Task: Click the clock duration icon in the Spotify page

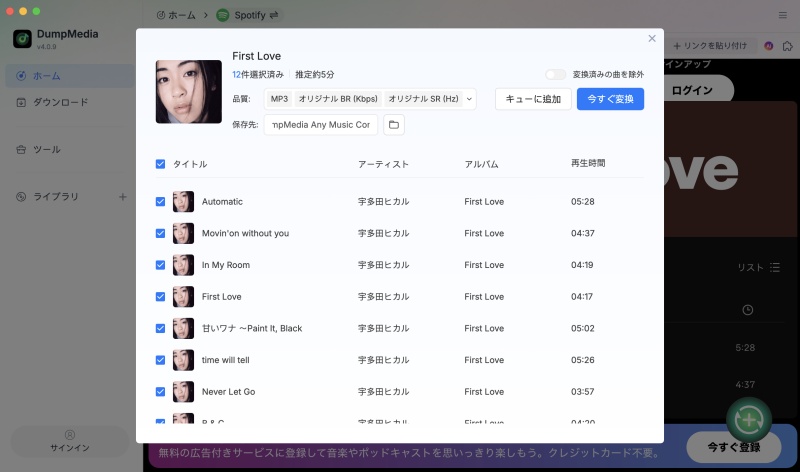Action: 747,310
